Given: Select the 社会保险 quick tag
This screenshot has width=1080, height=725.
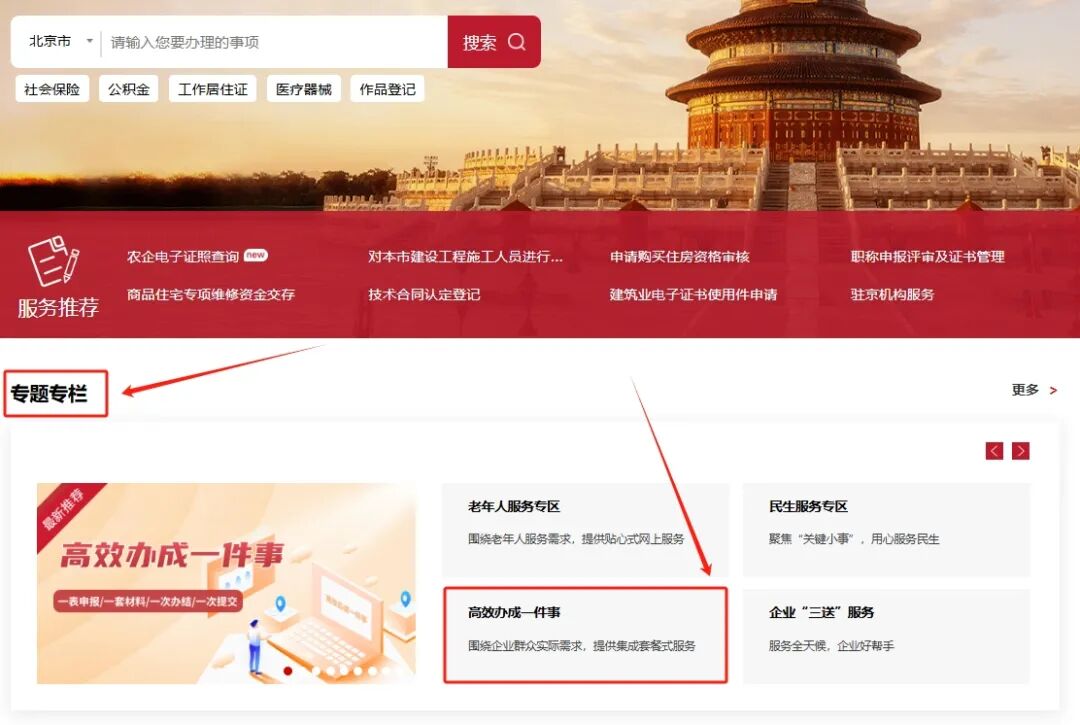Looking at the screenshot, I should 52,89.
